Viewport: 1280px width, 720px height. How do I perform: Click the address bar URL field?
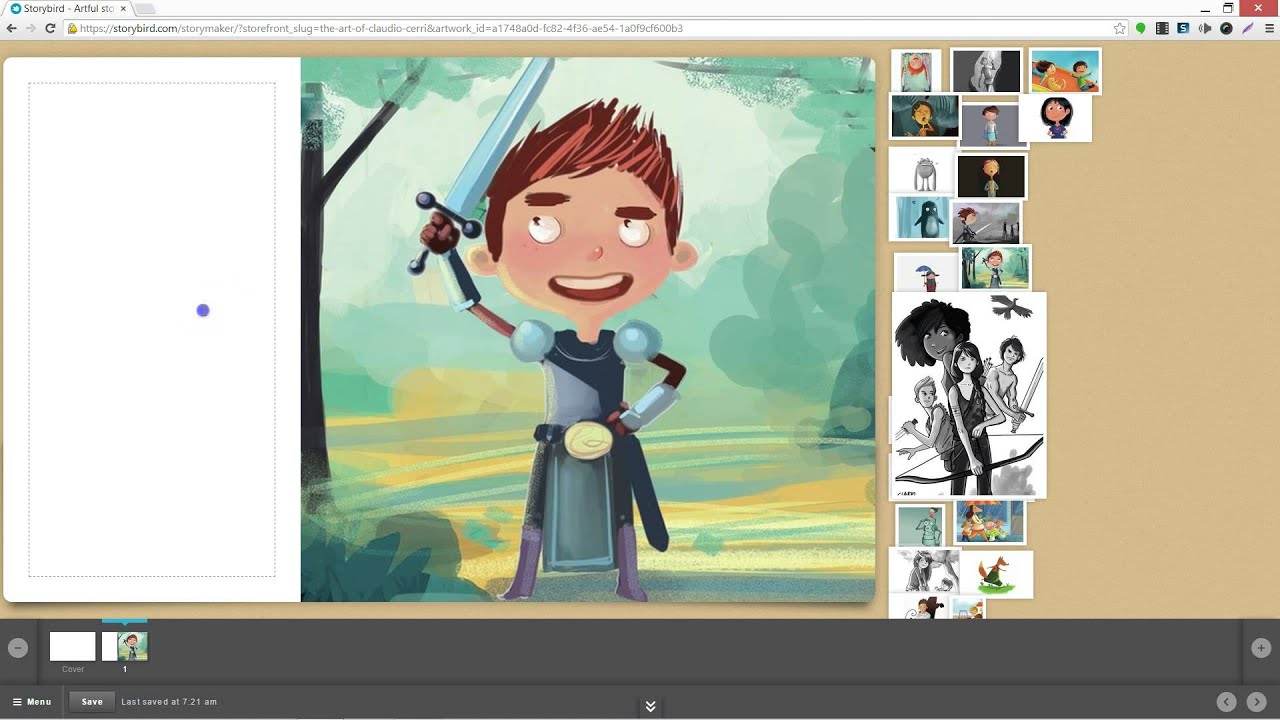pos(588,29)
